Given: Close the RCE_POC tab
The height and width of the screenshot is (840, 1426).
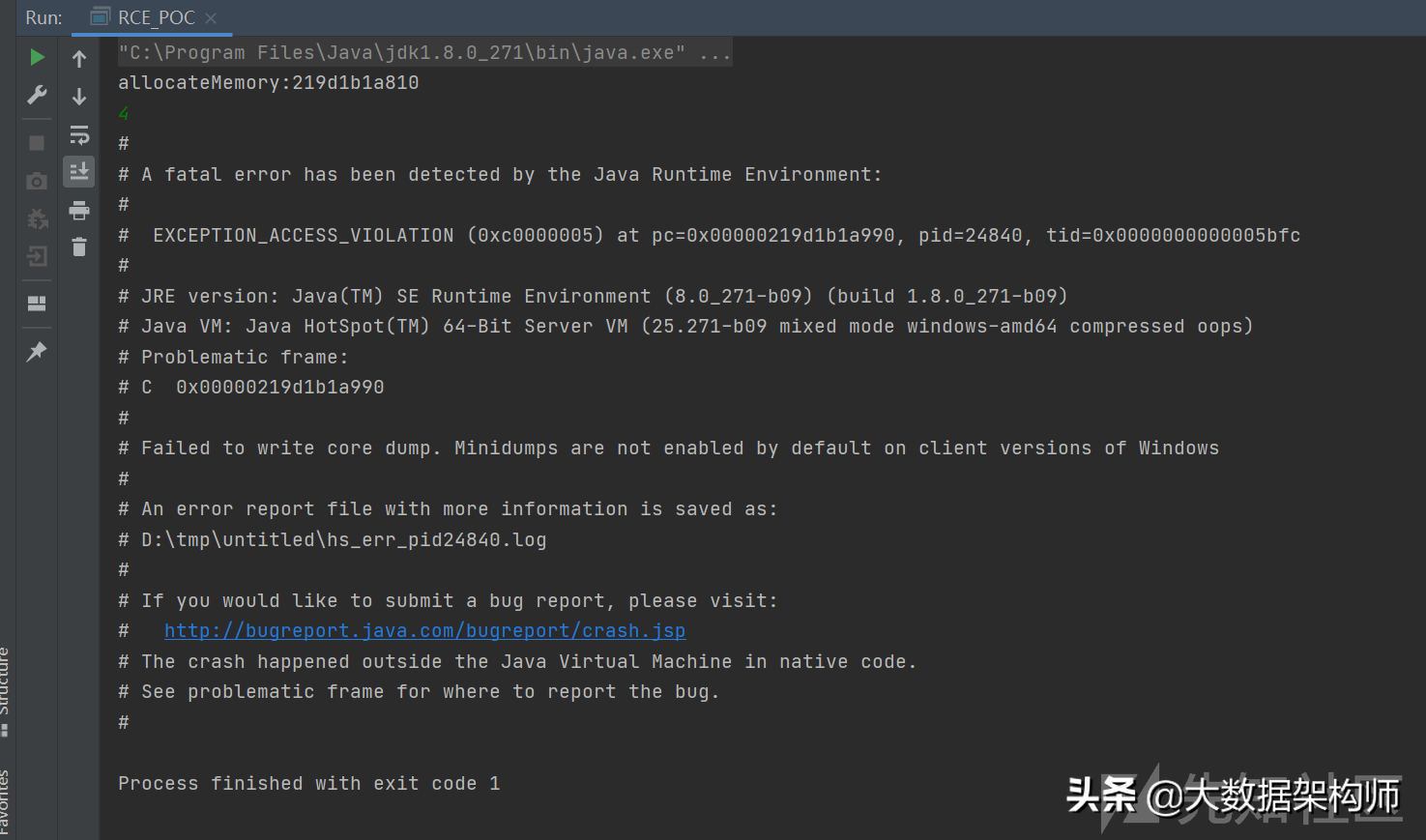Looking at the screenshot, I should [x=211, y=17].
